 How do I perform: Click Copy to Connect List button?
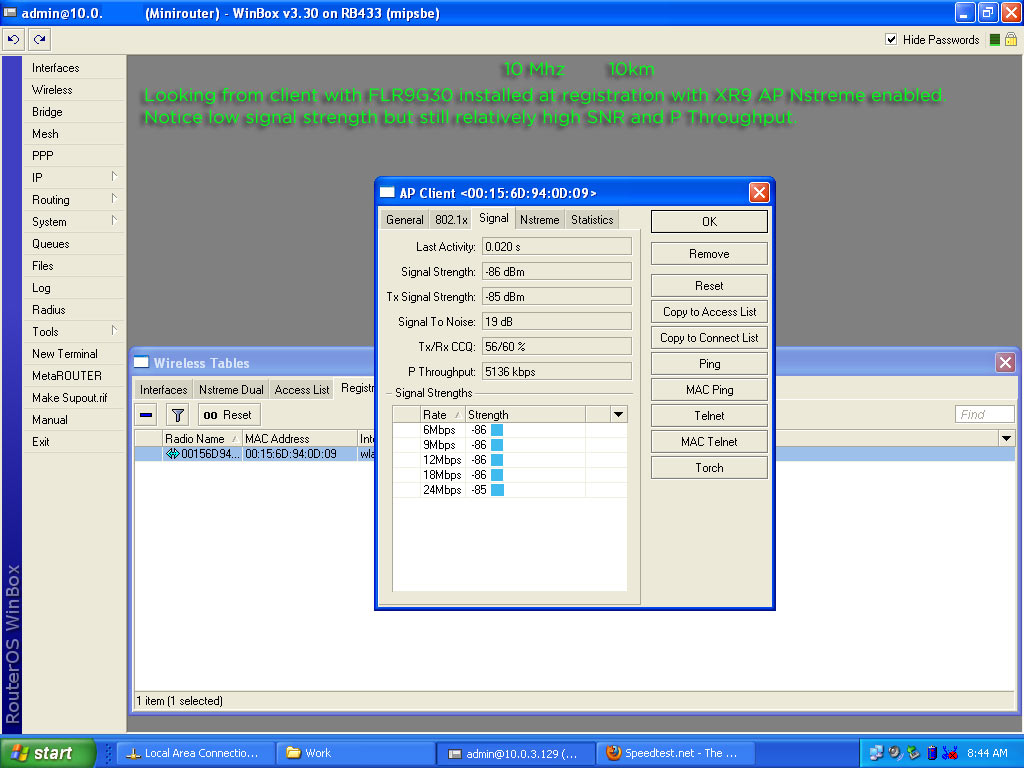pos(709,338)
